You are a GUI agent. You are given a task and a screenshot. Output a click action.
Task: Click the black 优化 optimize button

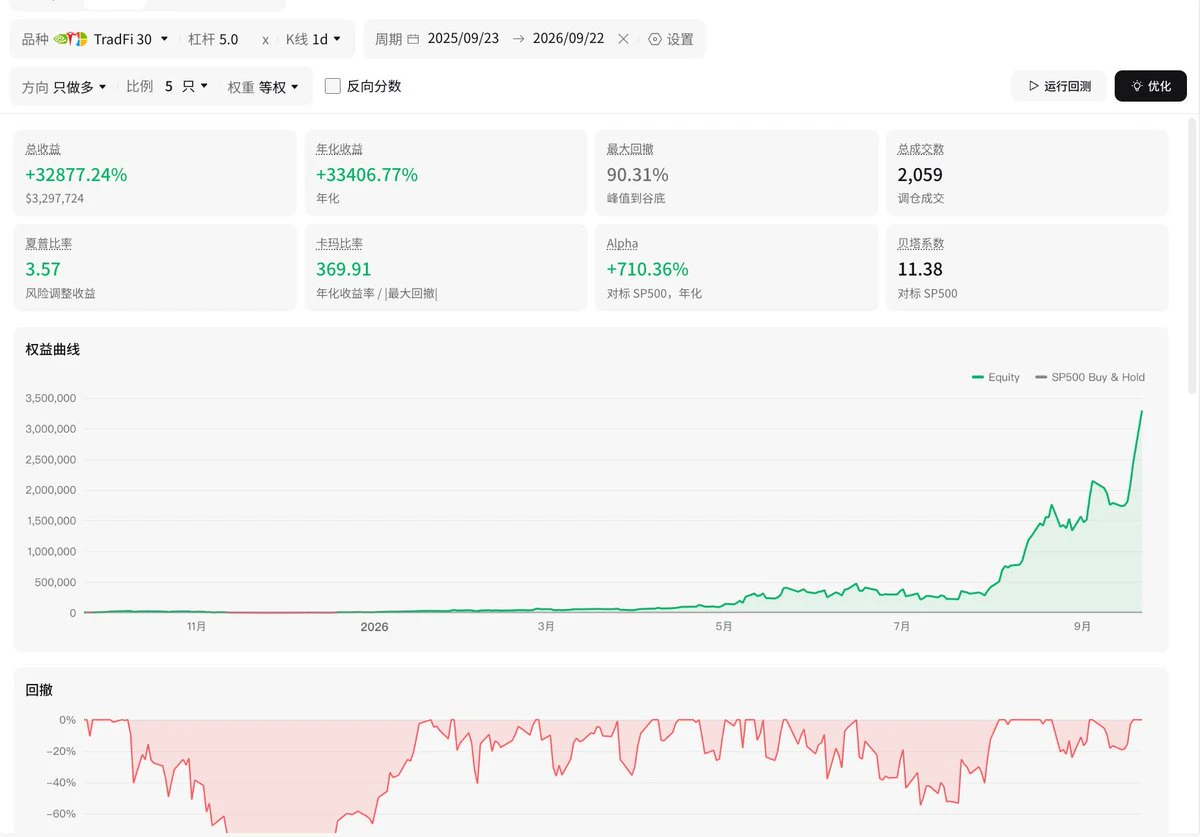[x=1150, y=86]
